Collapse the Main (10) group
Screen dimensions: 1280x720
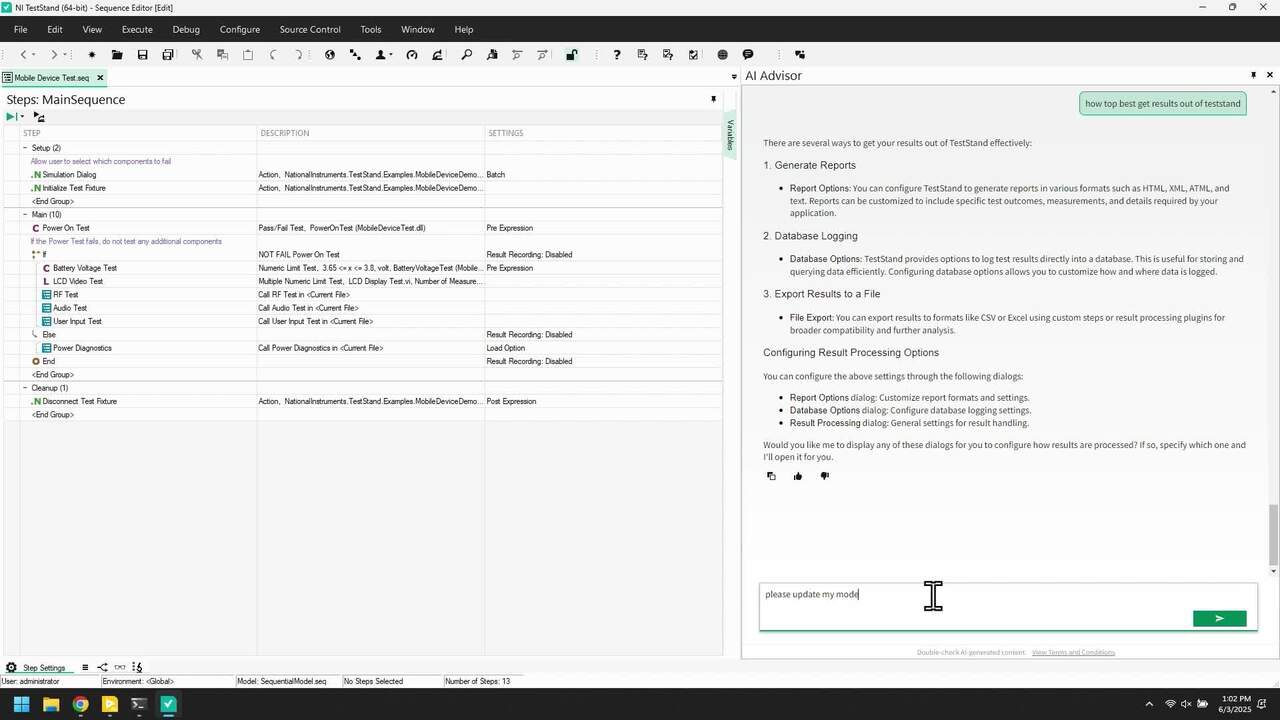23,214
